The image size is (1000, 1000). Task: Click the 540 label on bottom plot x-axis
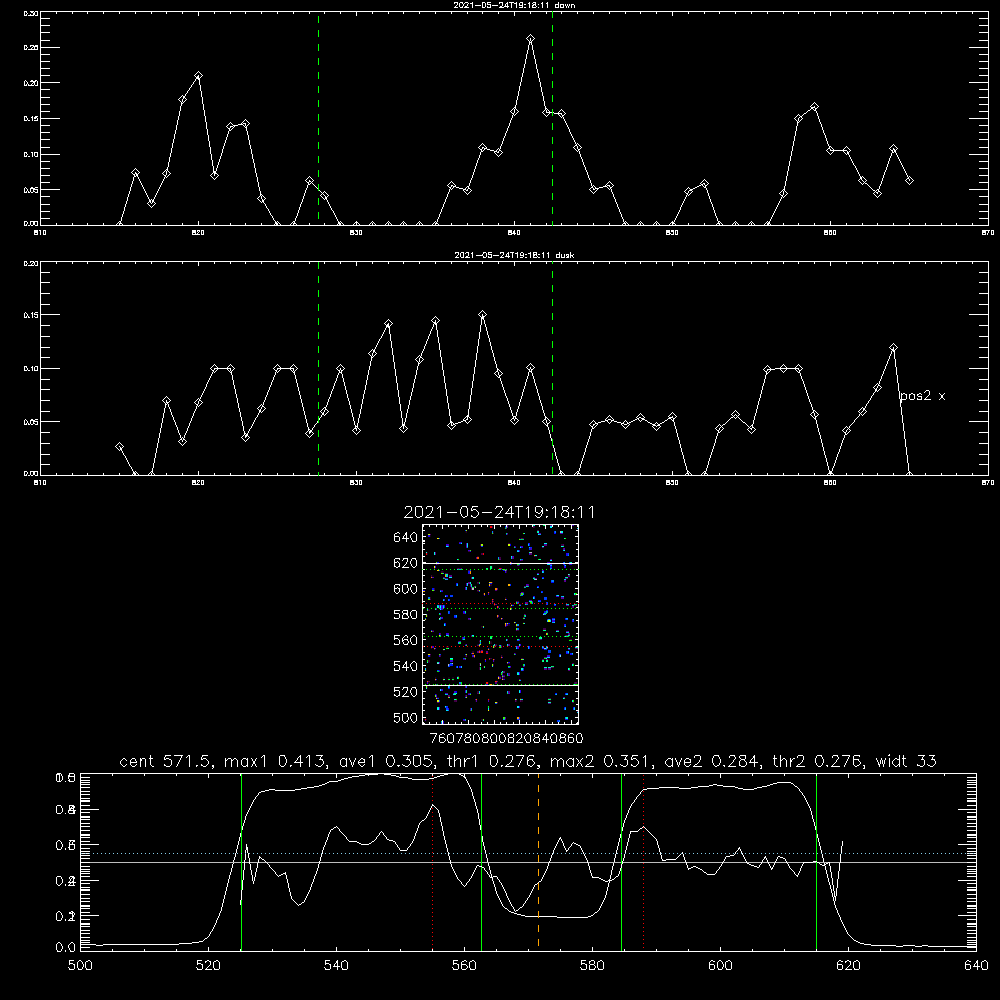(x=336, y=966)
